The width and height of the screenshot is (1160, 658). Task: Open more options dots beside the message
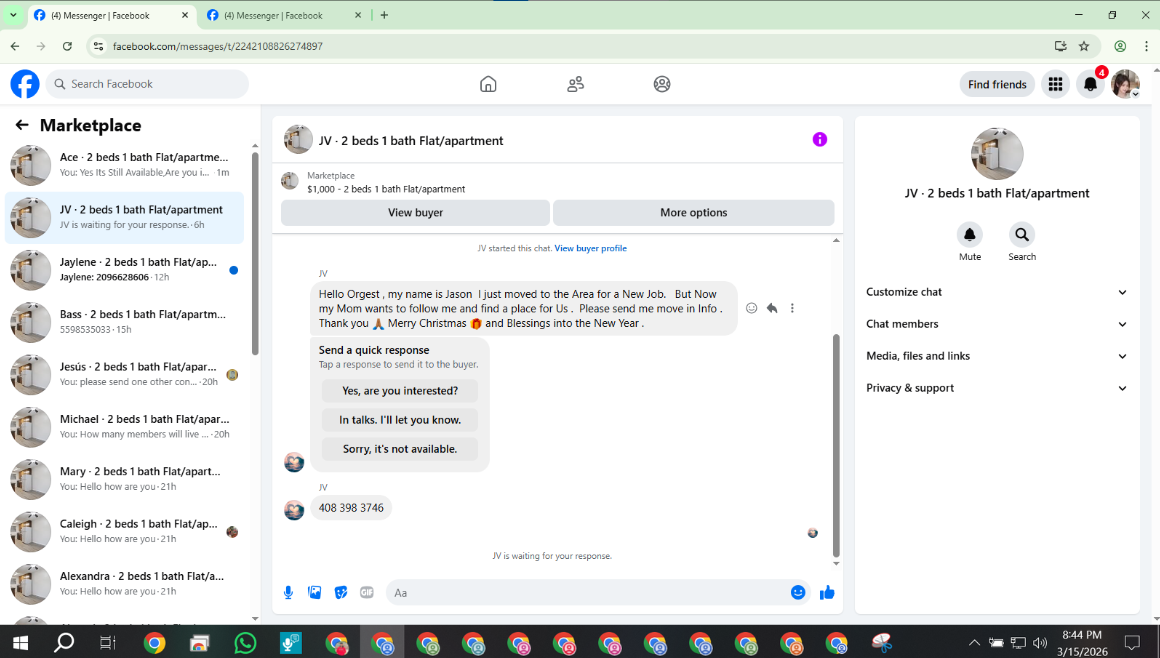[792, 308]
